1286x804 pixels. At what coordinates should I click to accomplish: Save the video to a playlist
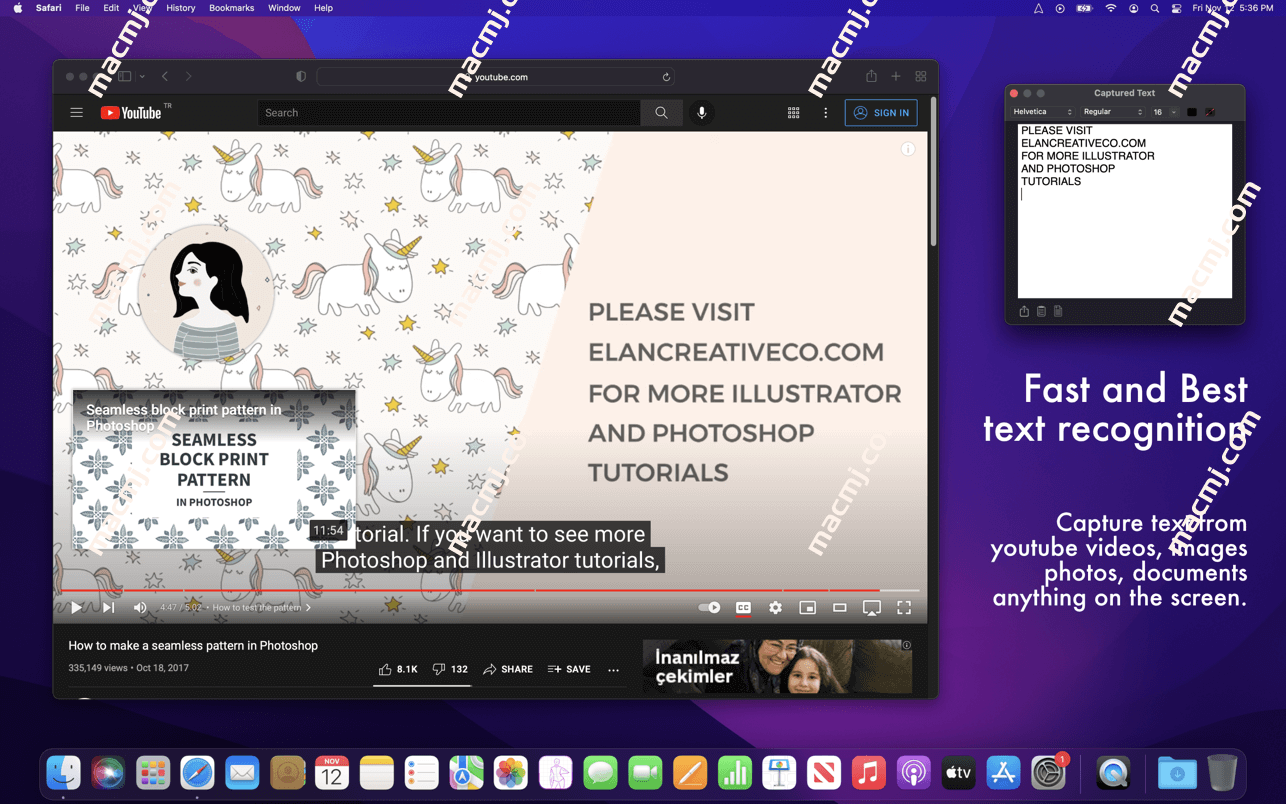point(569,669)
